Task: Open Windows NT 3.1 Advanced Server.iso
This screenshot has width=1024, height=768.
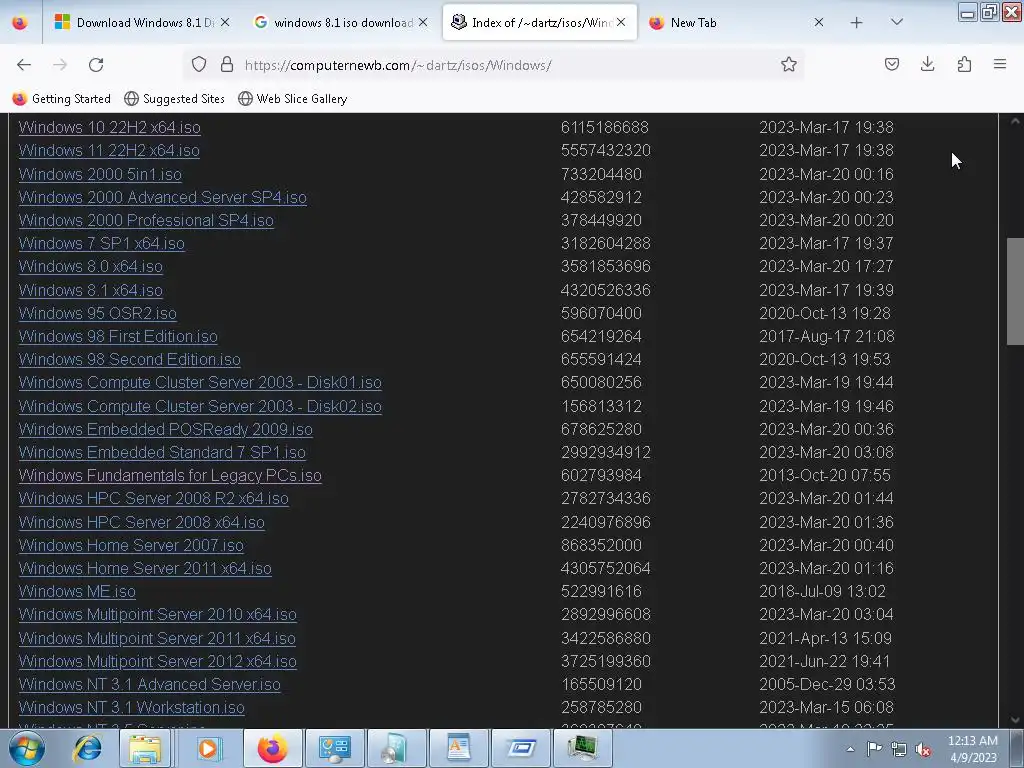Action: click(x=150, y=684)
